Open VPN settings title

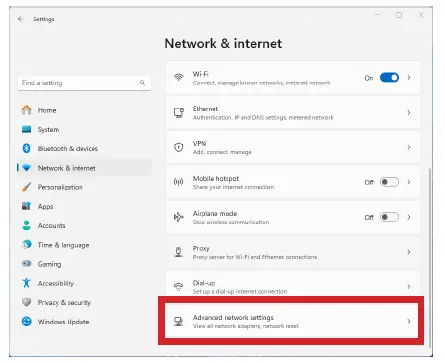click(x=199, y=143)
